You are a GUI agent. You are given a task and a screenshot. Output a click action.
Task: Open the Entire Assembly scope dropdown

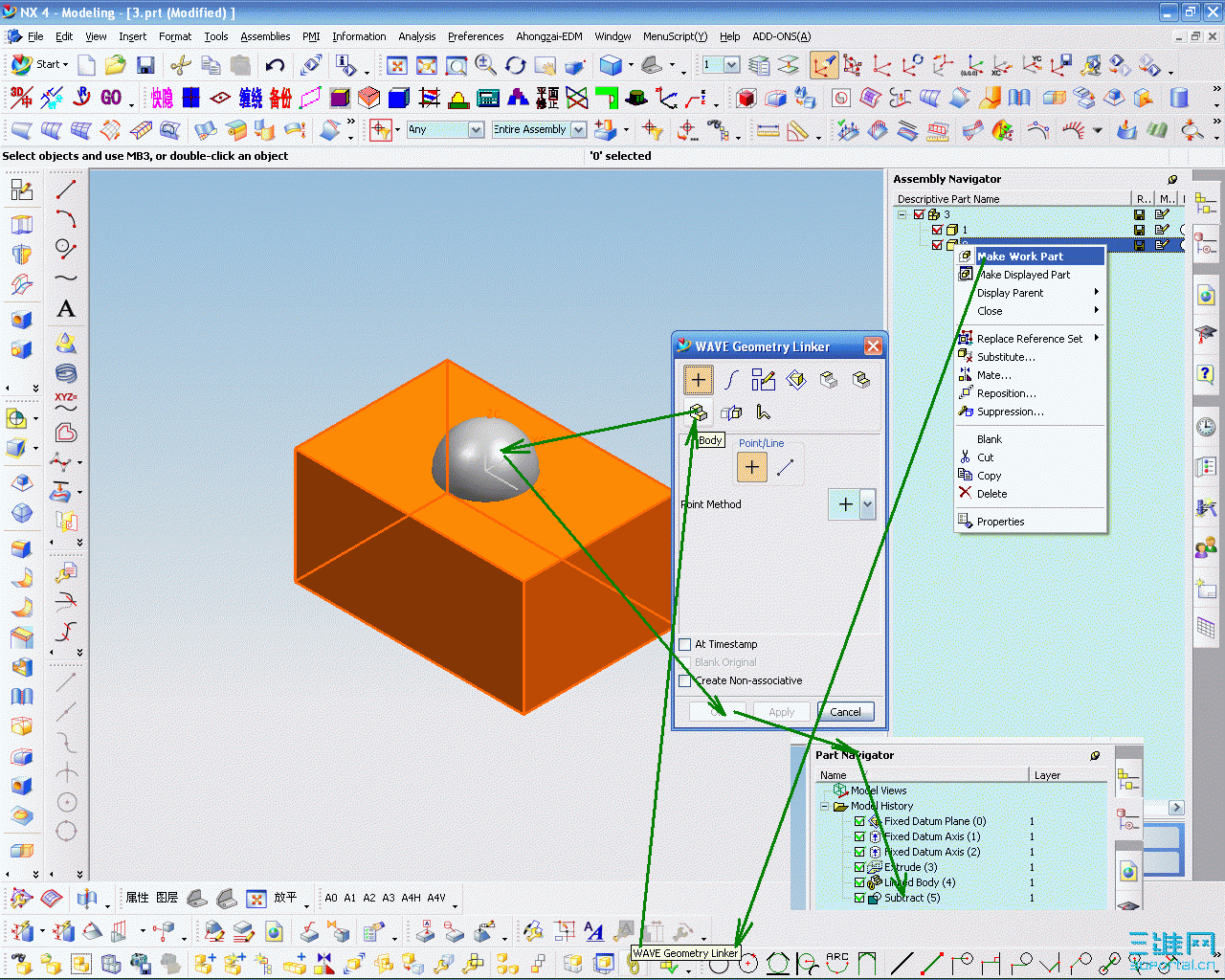pyautogui.click(x=579, y=129)
